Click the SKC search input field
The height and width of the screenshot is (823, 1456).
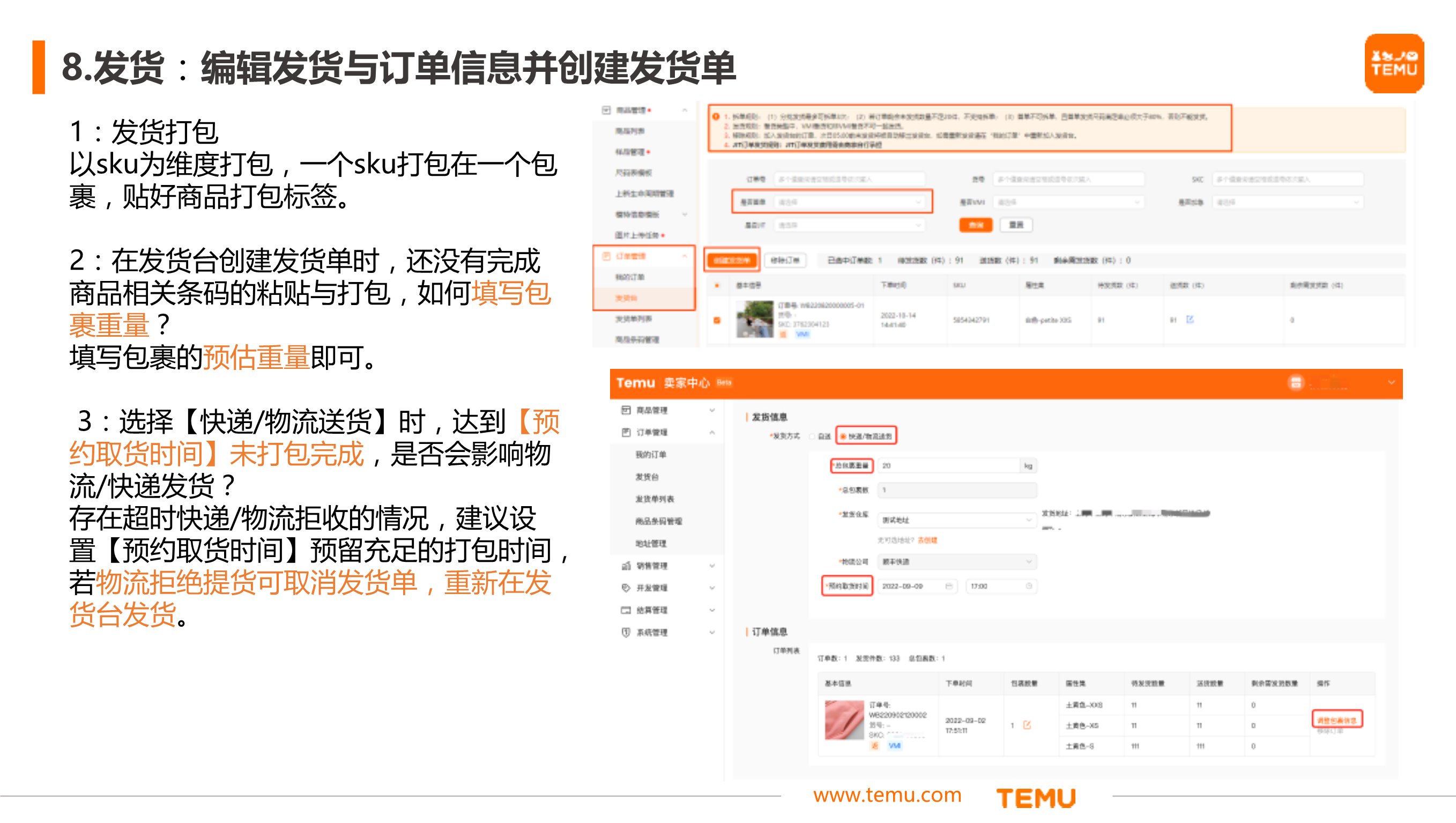(x=1288, y=179)
